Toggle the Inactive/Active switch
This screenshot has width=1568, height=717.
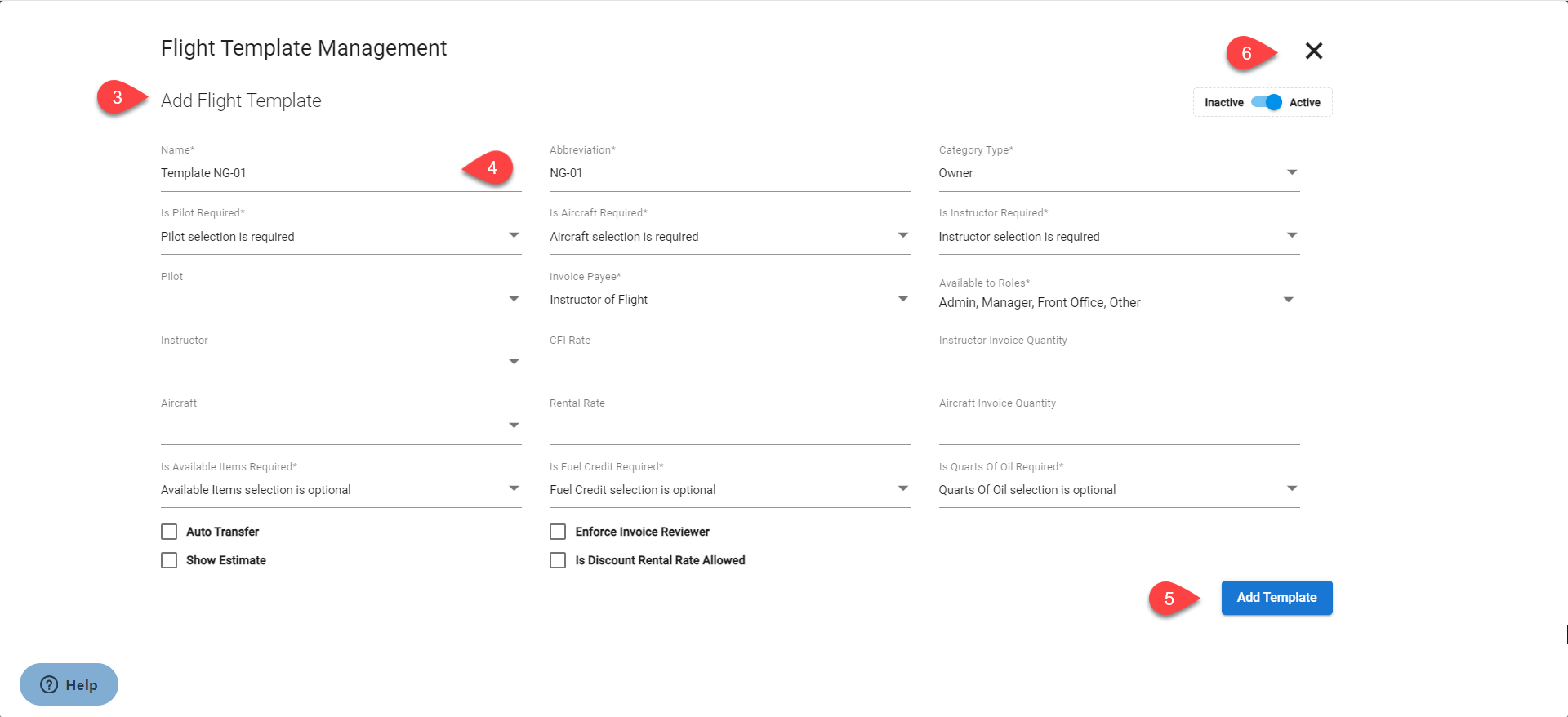[1266, 102]
